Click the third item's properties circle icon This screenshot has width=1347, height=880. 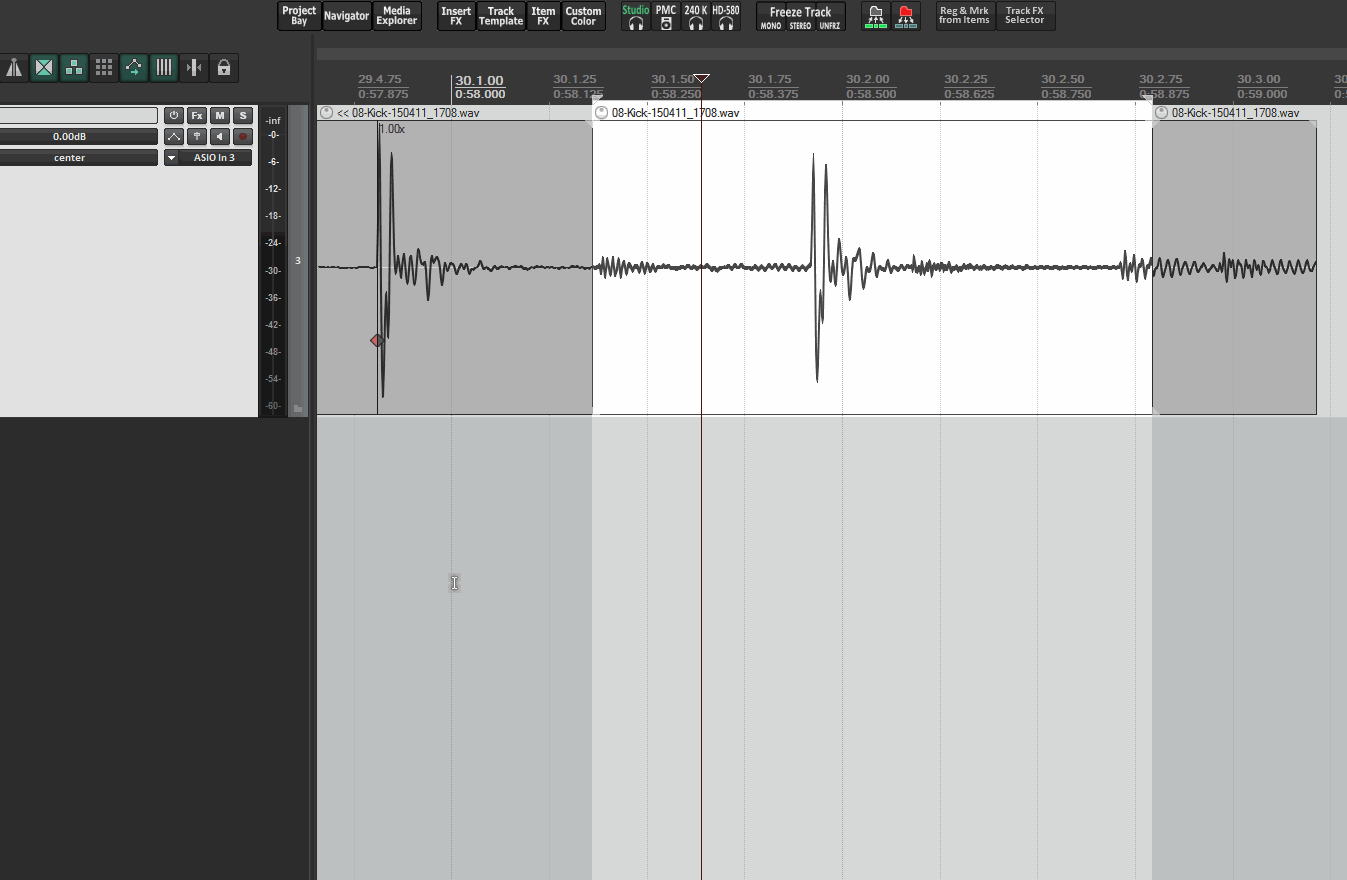click(x=1161, y=113)
